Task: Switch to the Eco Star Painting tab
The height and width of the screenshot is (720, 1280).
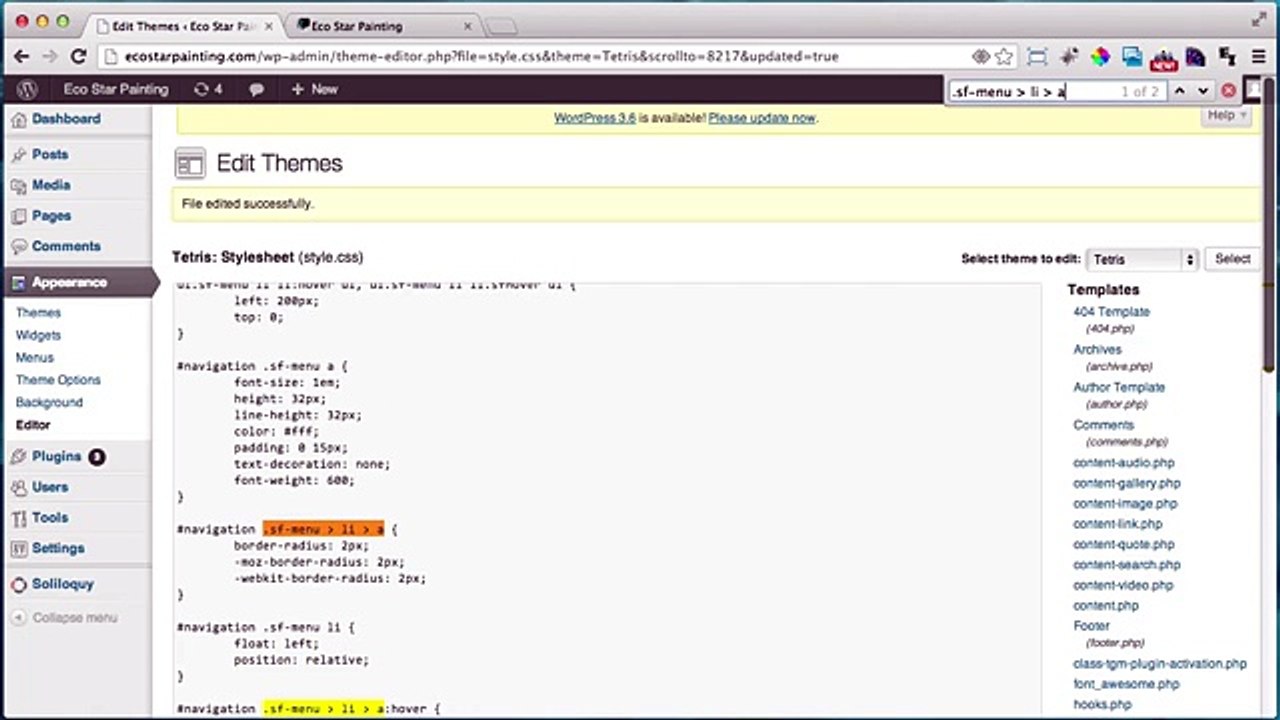Action: [x=380, y=26]
